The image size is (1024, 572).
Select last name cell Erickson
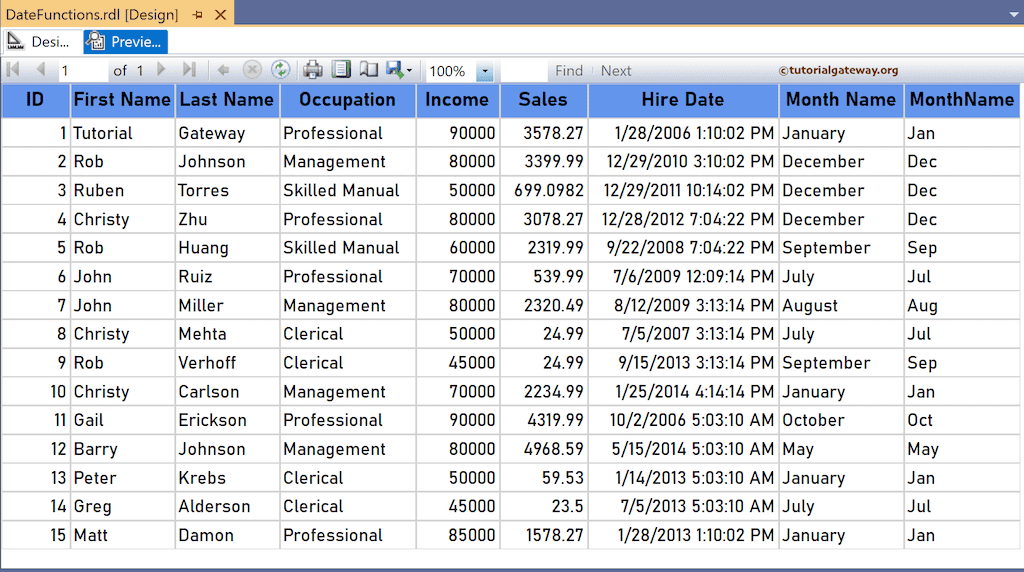[227, 421]
